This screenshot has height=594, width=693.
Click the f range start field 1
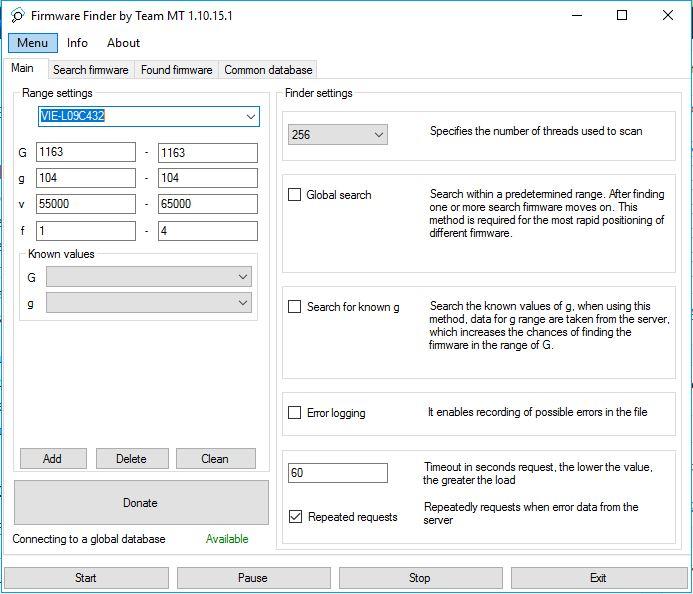pos(86,231)
